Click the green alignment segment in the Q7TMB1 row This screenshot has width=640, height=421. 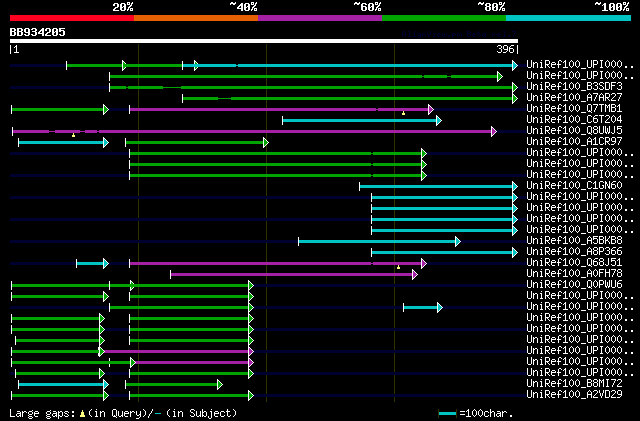coord(60,109)
